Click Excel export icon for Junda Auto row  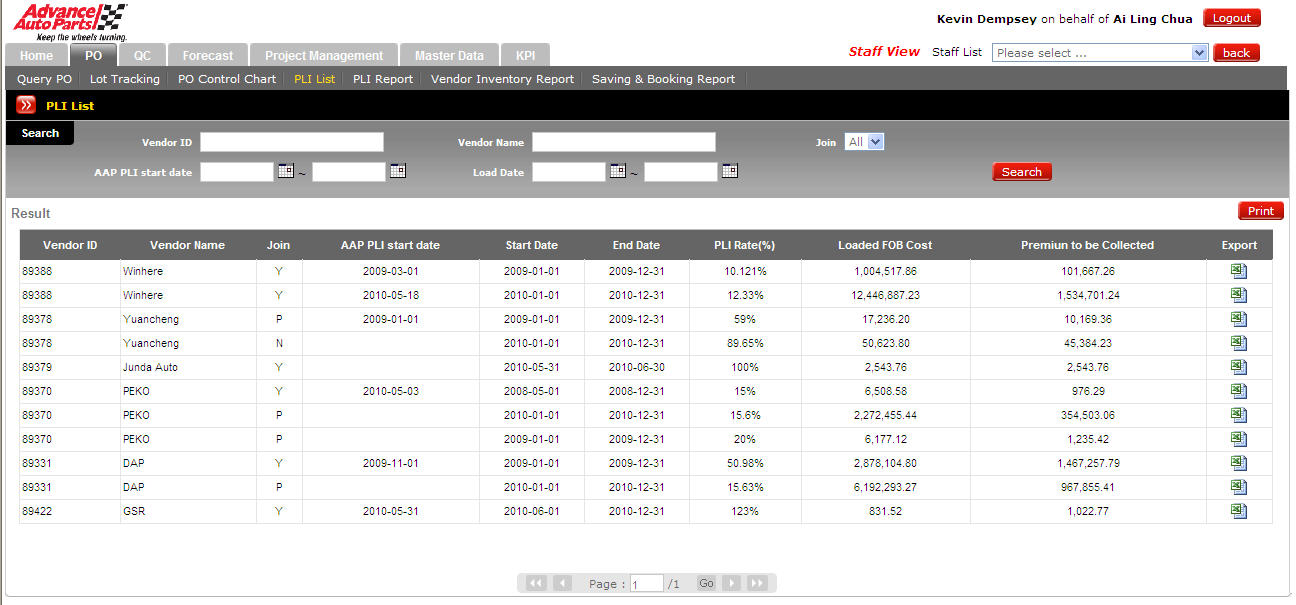tap(1239, 367)
